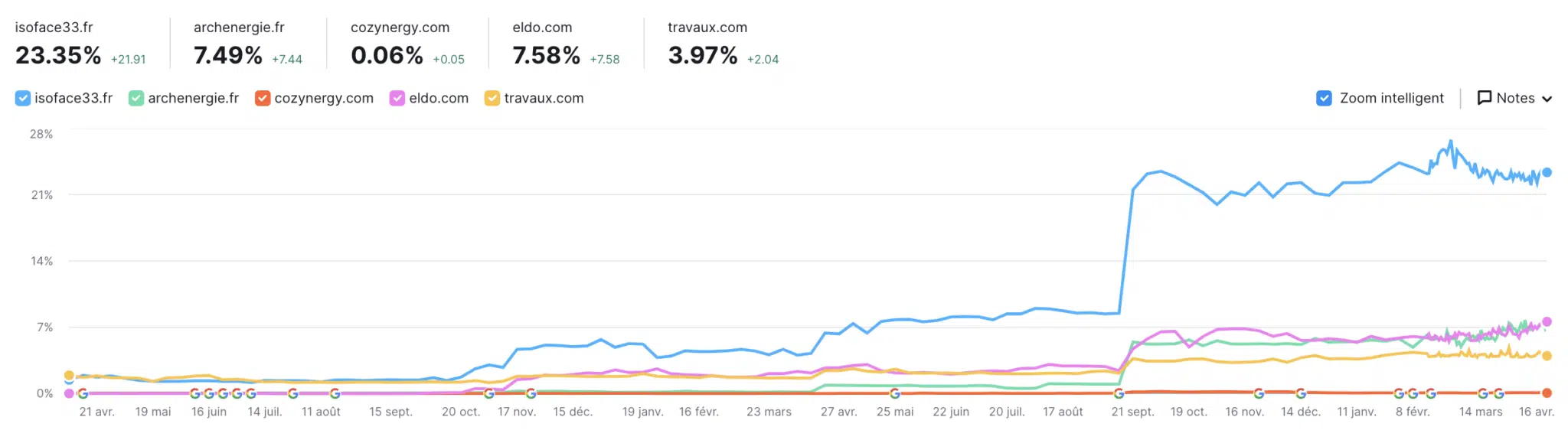Click the blue endpoint dot of isoface33.fr line
The image size is (1568, 440).
(x=1547, y=172)
